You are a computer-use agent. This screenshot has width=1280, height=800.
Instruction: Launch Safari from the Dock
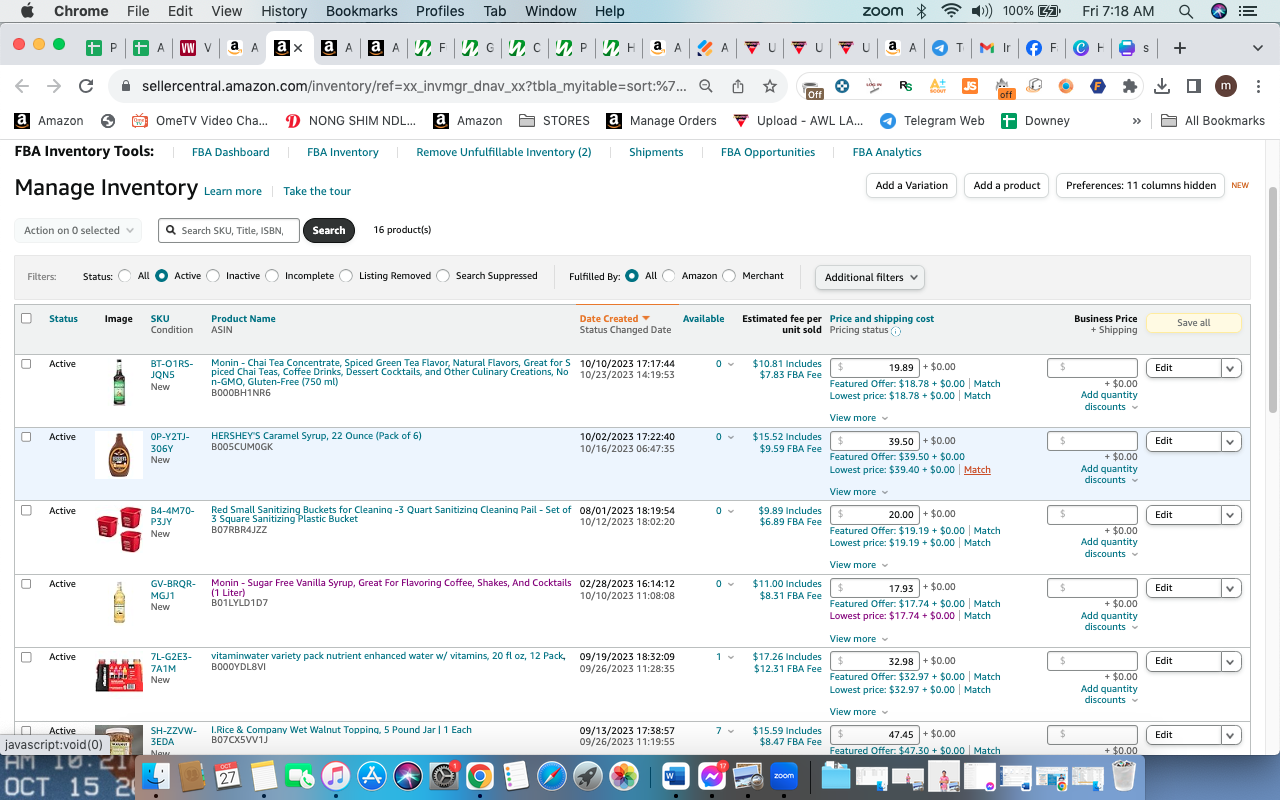tap(552, 776)
